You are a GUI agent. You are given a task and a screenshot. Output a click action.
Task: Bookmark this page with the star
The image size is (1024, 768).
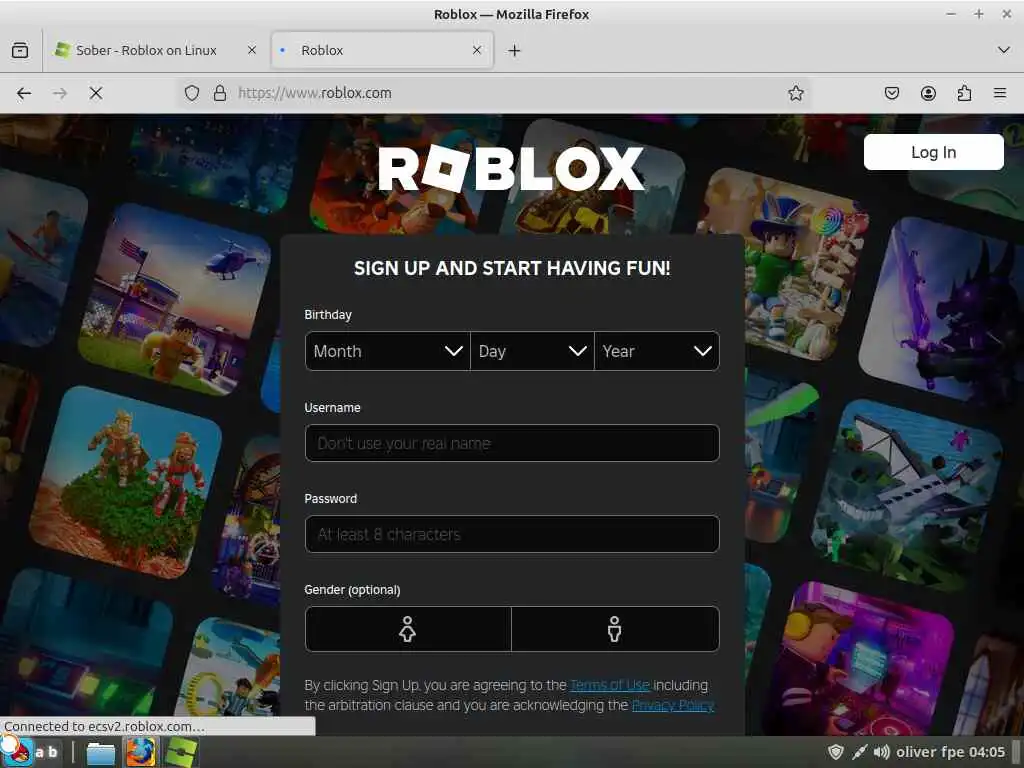795,93
